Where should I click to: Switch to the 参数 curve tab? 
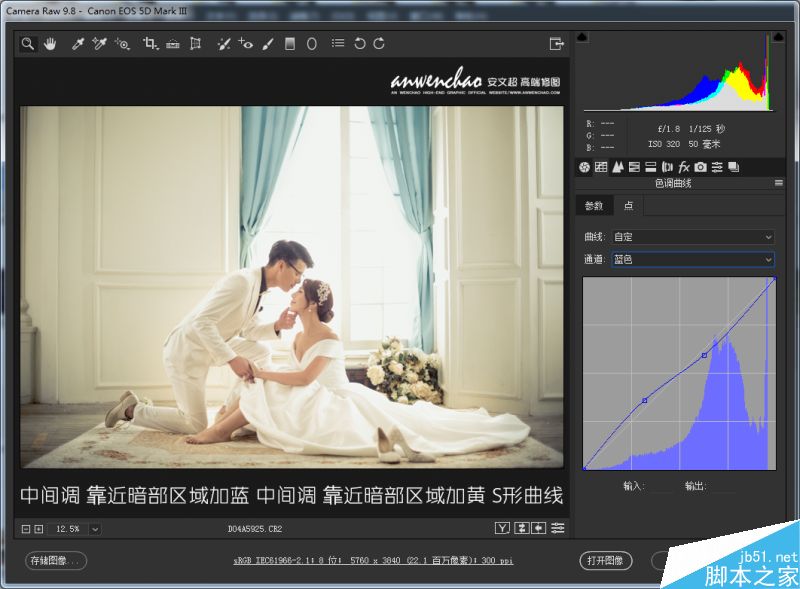tap(594, 206)
